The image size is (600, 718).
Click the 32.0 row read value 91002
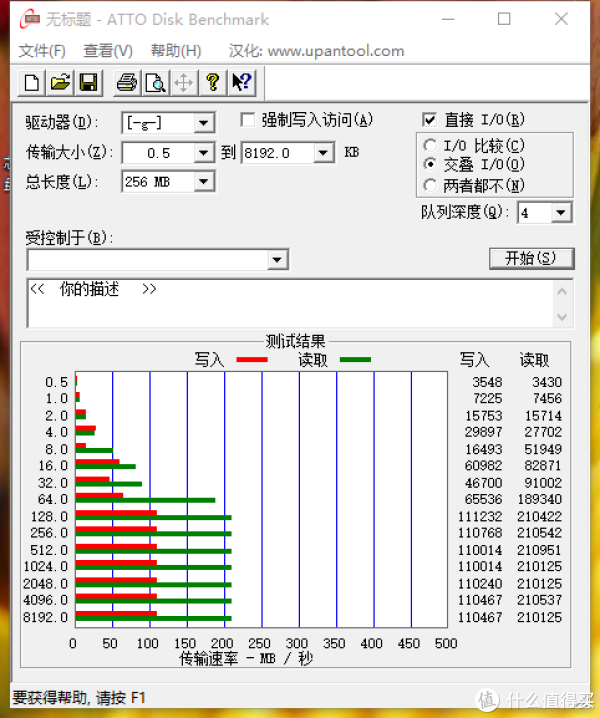[x=543, y=483]
